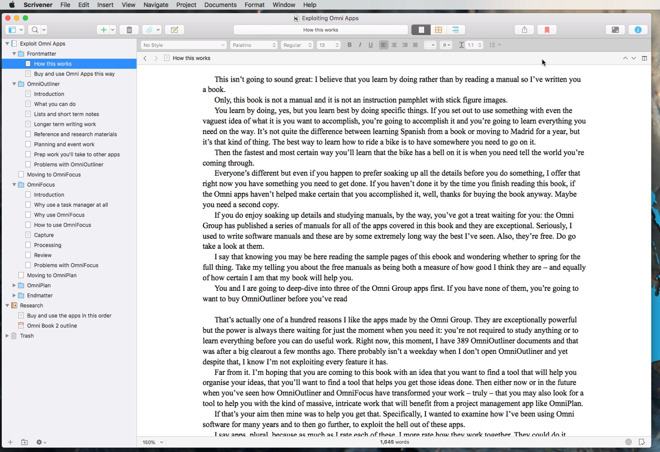This screenshot has width=660, height=452.
Task: Open the composition mode dark icon
Action: [615, 30]
